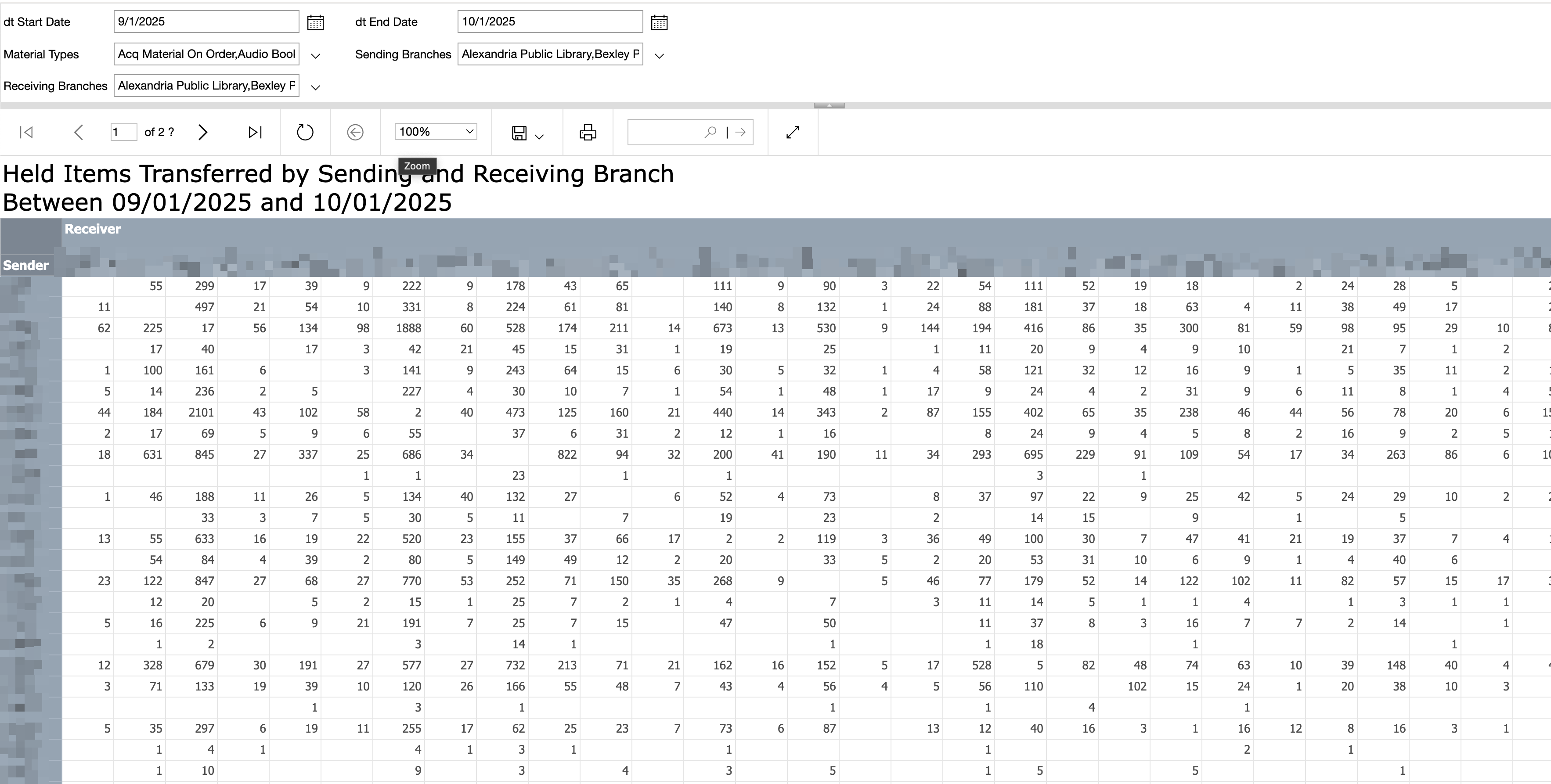Open the End Date calendar picker
This screenshot has height=784, width=1551.
click(659, 23)
